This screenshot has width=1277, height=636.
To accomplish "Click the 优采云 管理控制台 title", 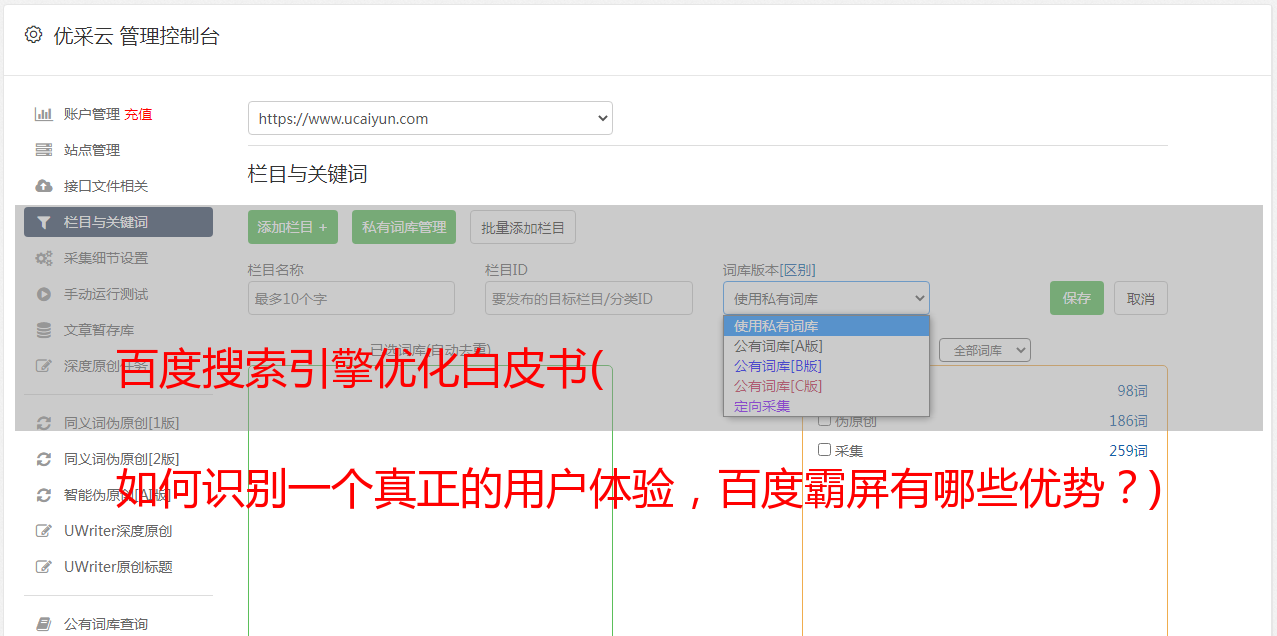I will [x=136, y=36].
